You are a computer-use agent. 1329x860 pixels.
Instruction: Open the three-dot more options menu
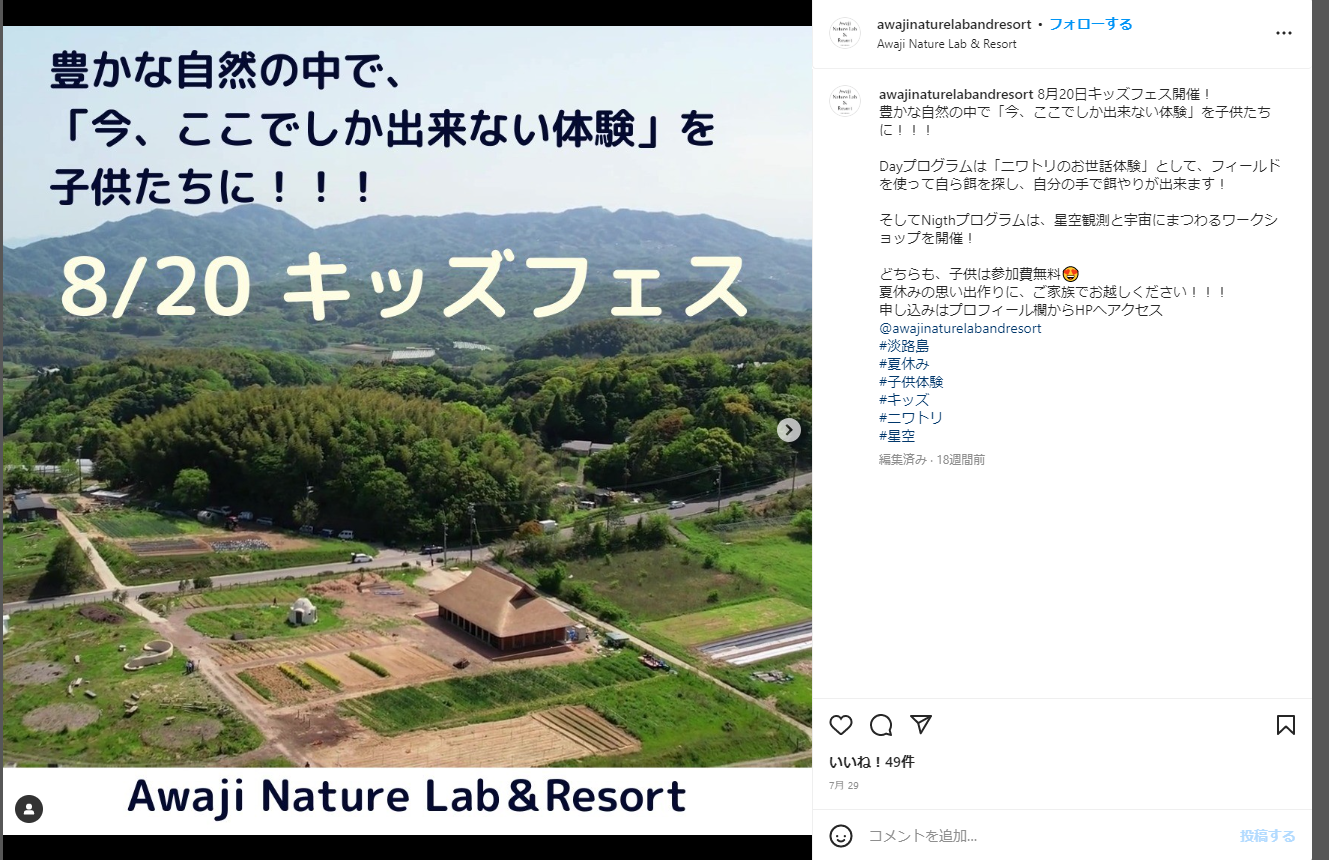1284,33
